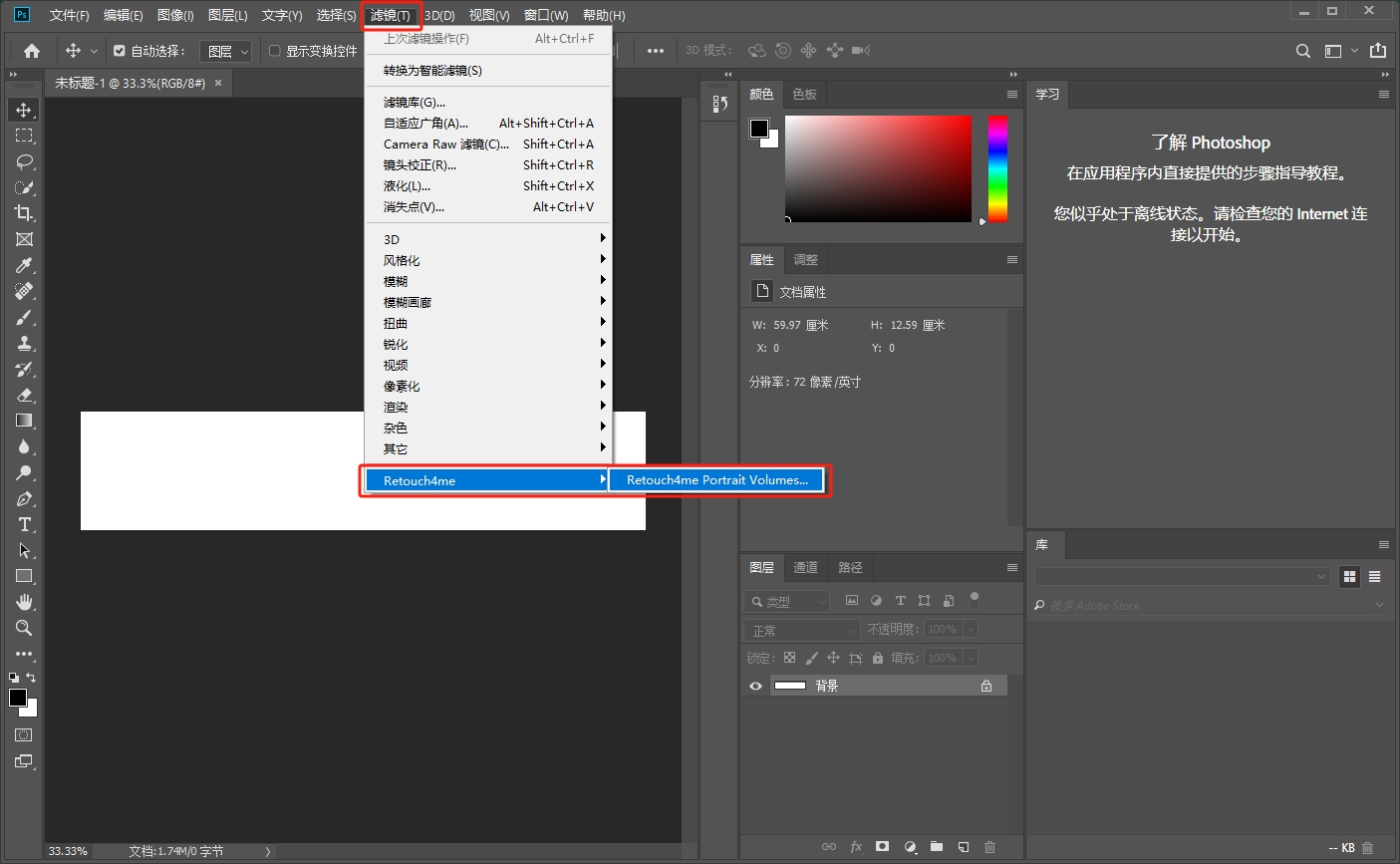Open the layer filter 类型 dropdown
1400x864 pixels.
787,601
